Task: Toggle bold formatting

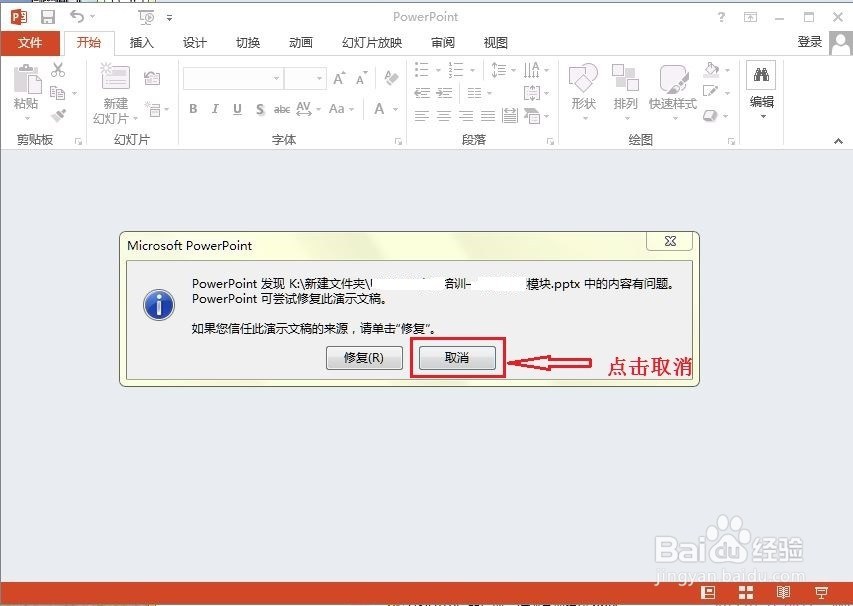Action: pos(193,108)
